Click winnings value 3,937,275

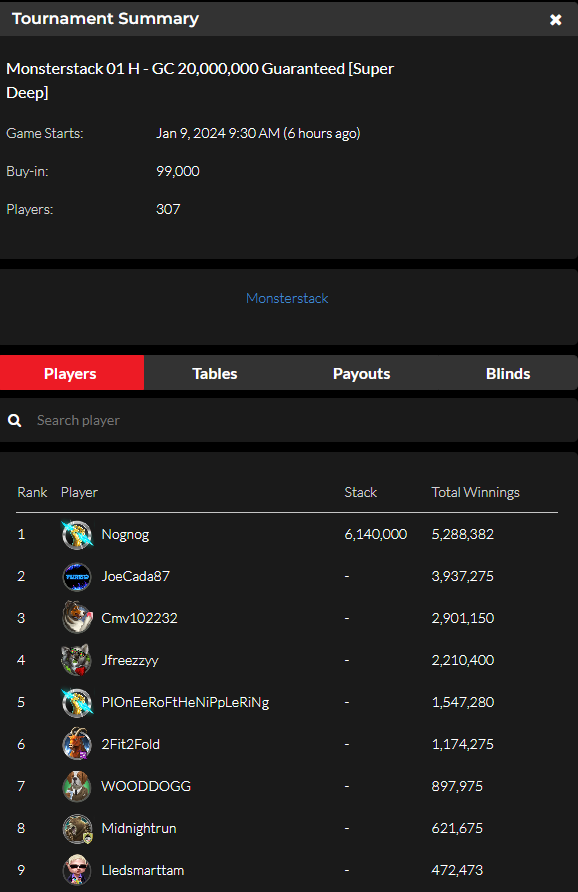463,576
